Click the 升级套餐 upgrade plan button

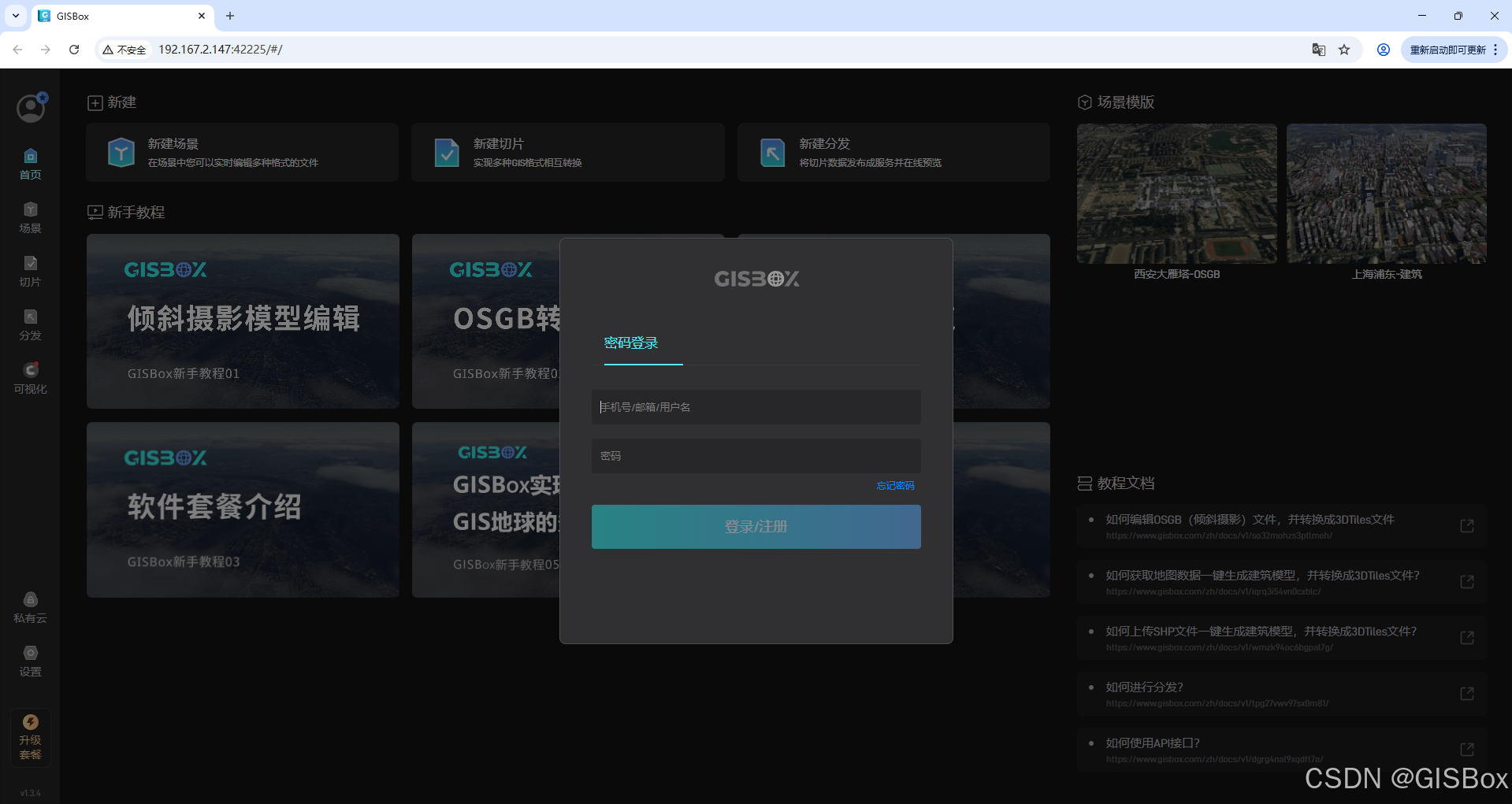pyautogui.click(x=30, y=737)
